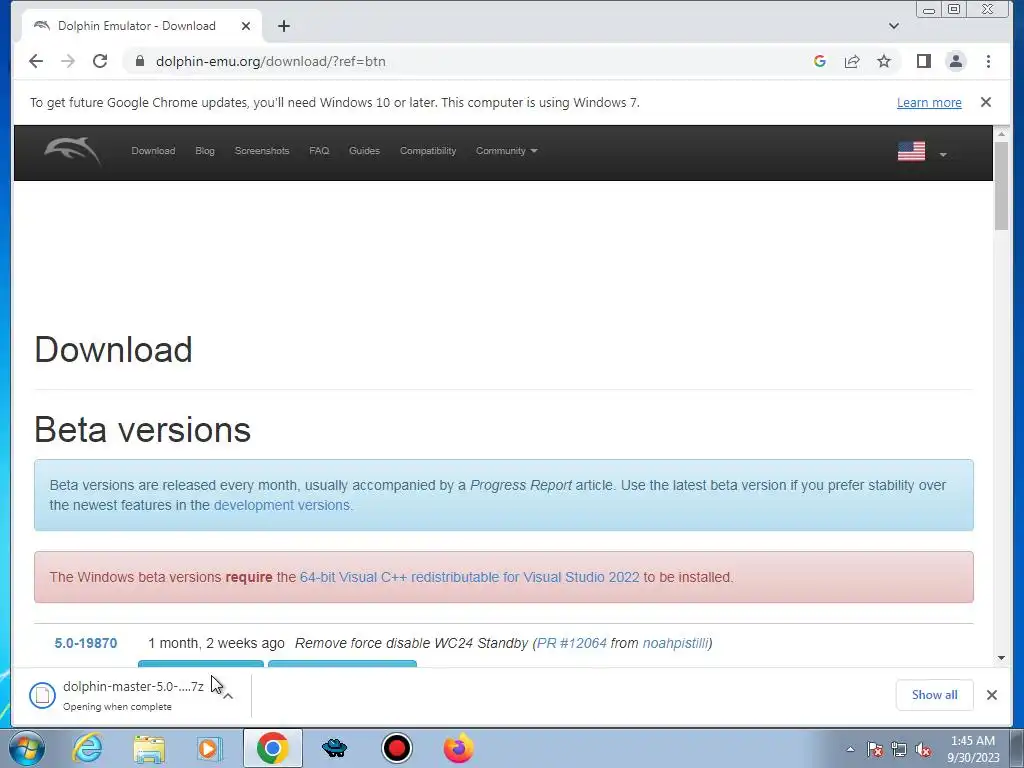This screenshot has height=768, width=1024.
Task: Click the Dolphin logo in navbar
Action: [72, 151]
